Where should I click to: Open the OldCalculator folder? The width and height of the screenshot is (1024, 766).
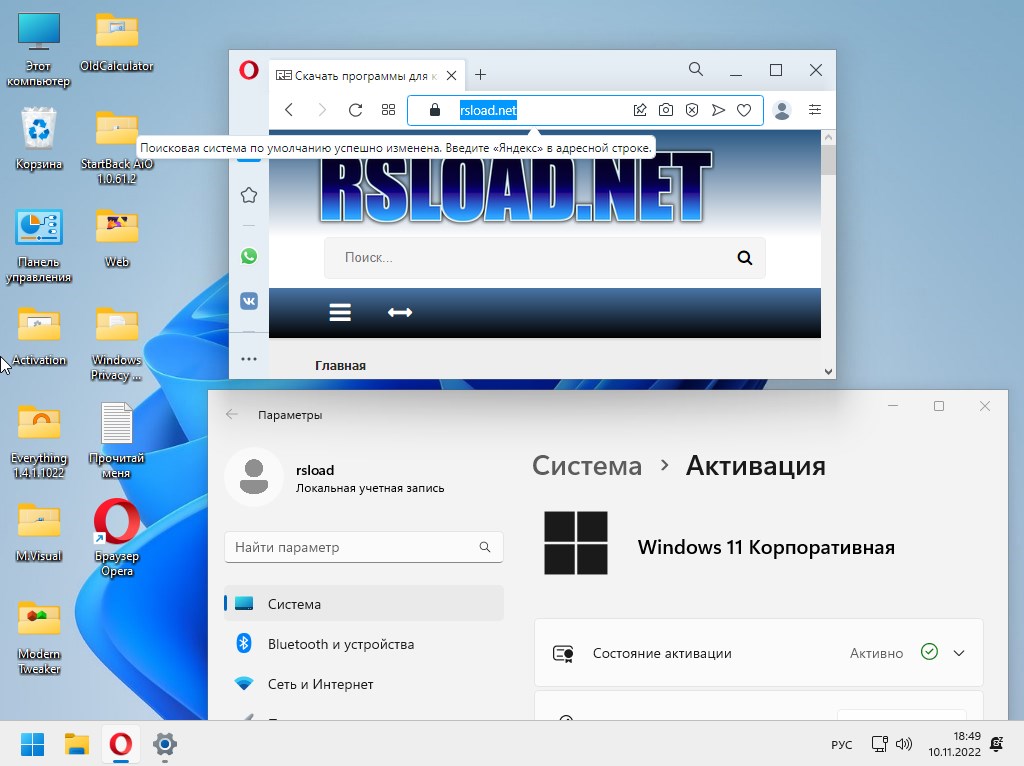coord(116,43)
